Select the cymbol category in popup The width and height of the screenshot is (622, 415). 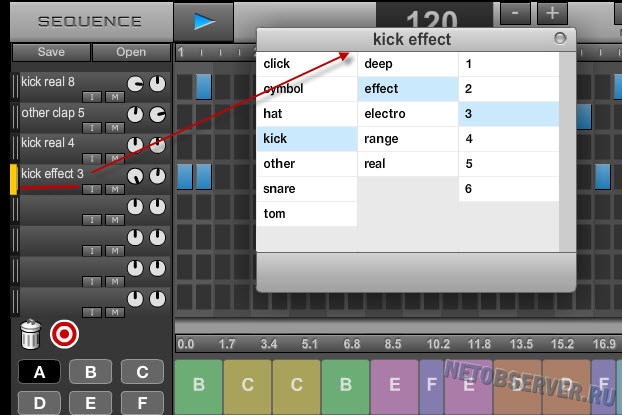(307, 89)
